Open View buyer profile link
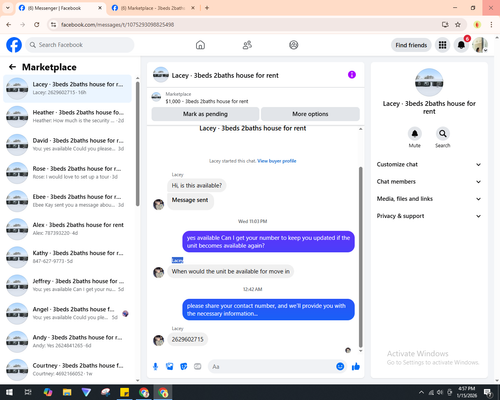Viewport: 500px width, 400px height. 277,161
